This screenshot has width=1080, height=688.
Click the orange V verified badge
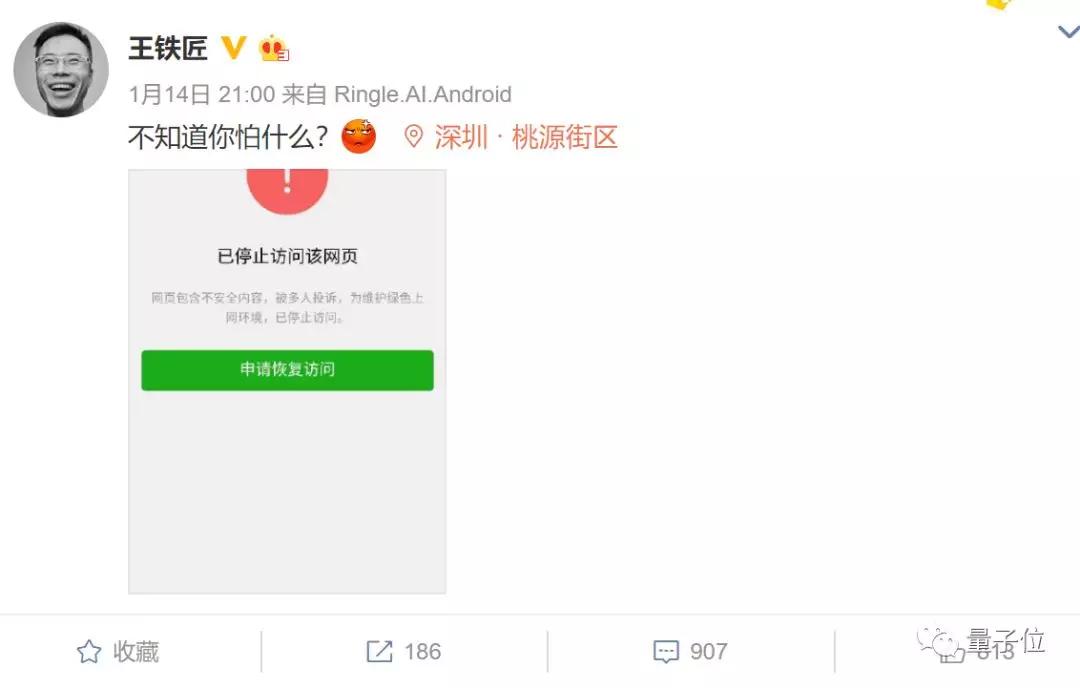[x=233, y=48]
